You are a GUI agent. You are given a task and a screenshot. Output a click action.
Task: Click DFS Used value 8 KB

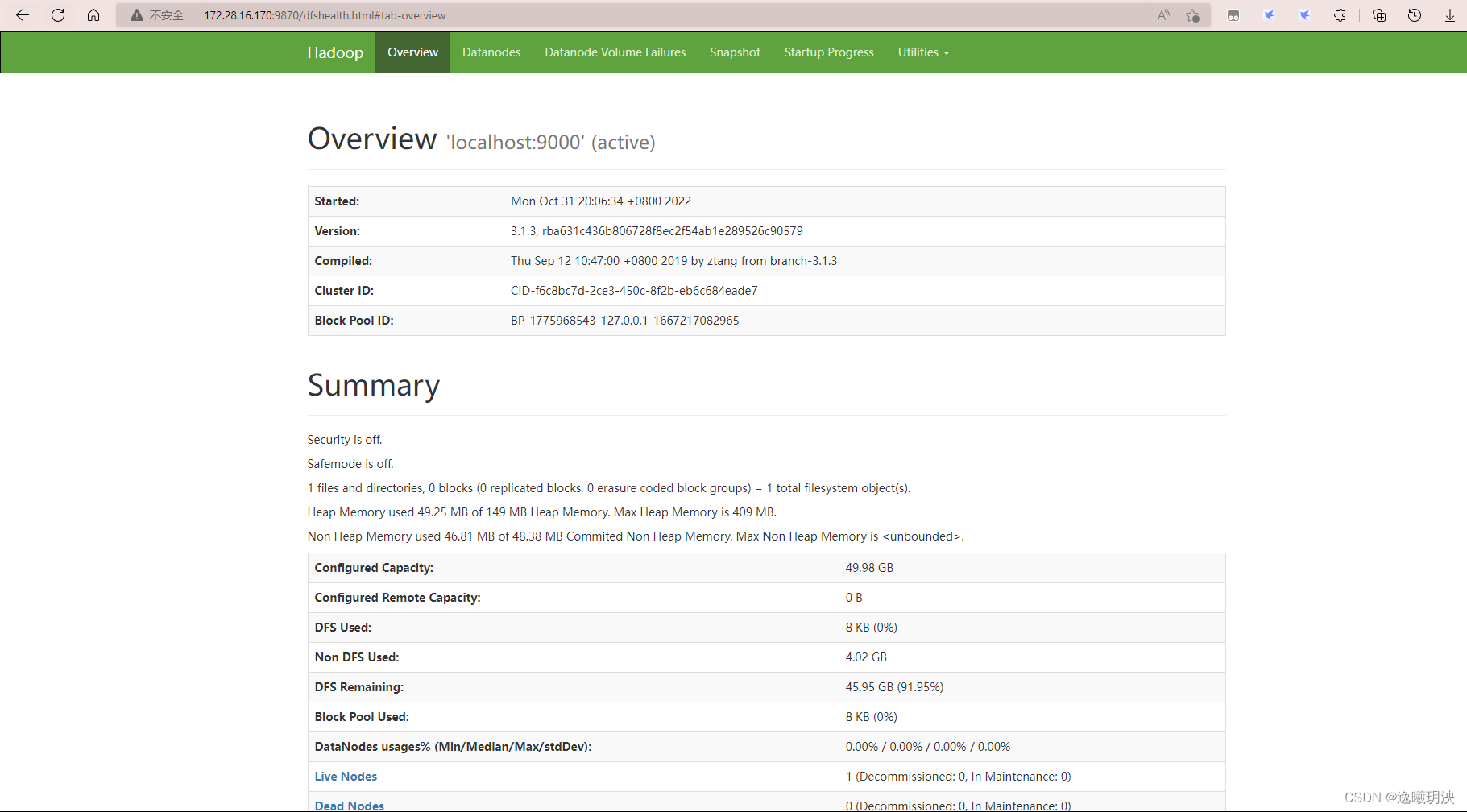871,628
